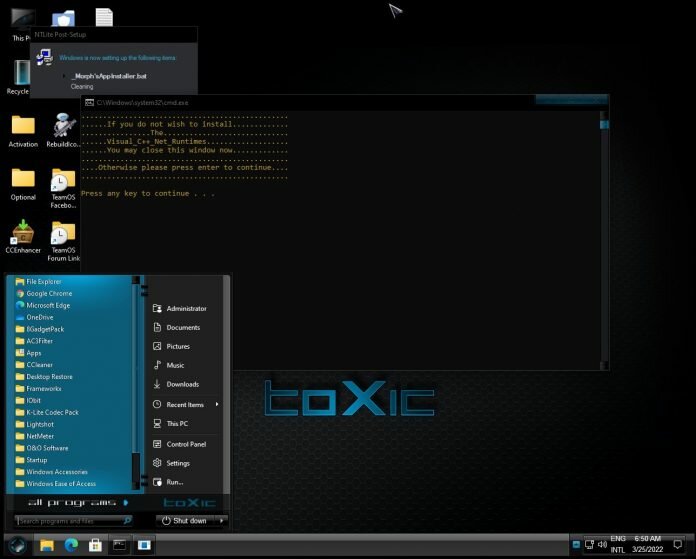The image size is (696, 559).
Task: Open File Explorer in start menu list
Action: (x=38, y=281)
